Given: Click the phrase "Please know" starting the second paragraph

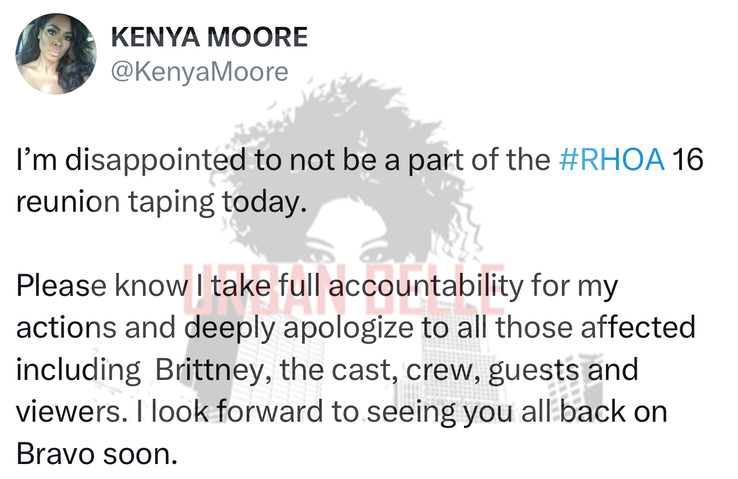Looking at the screenshot, I should [x=102, y=285].
